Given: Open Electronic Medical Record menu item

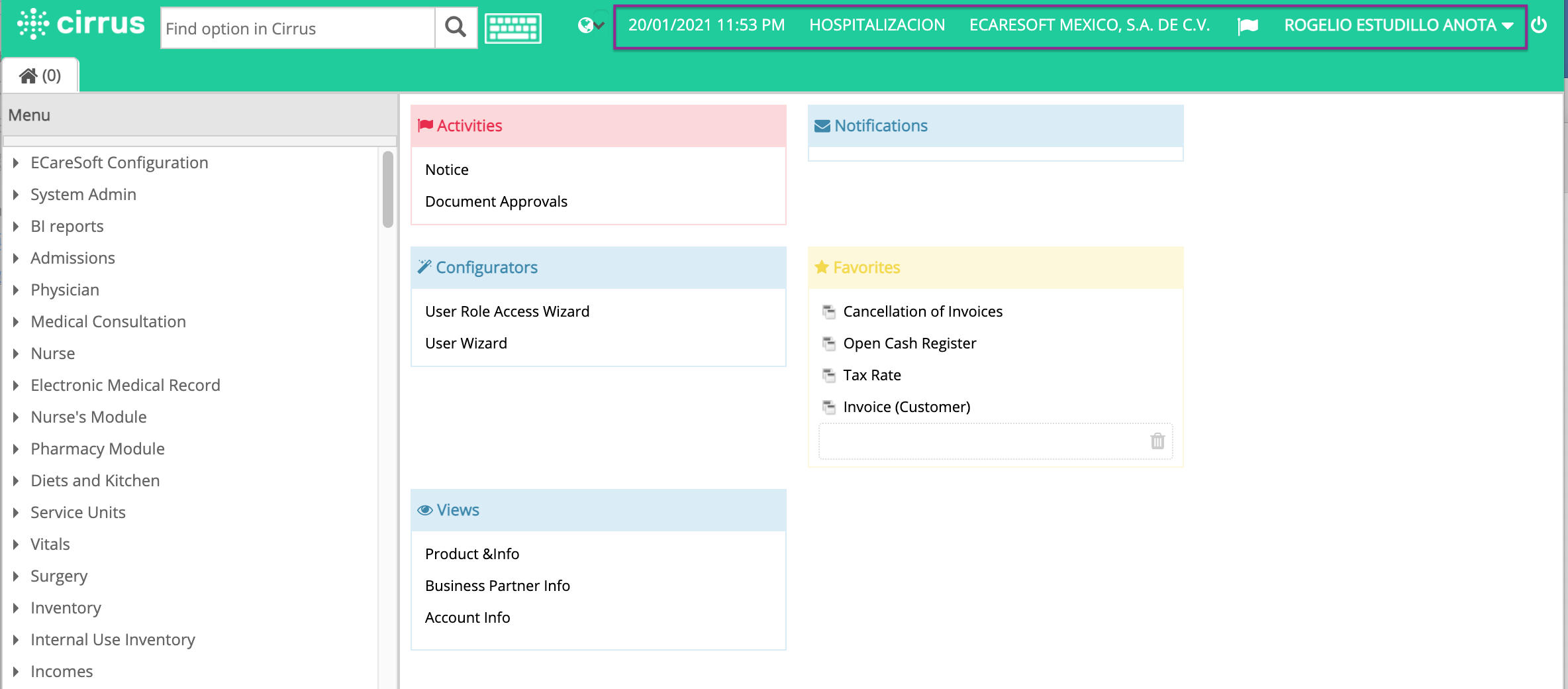Looking at the screenshot, I should pyautogui.click(x=125, y=386).
